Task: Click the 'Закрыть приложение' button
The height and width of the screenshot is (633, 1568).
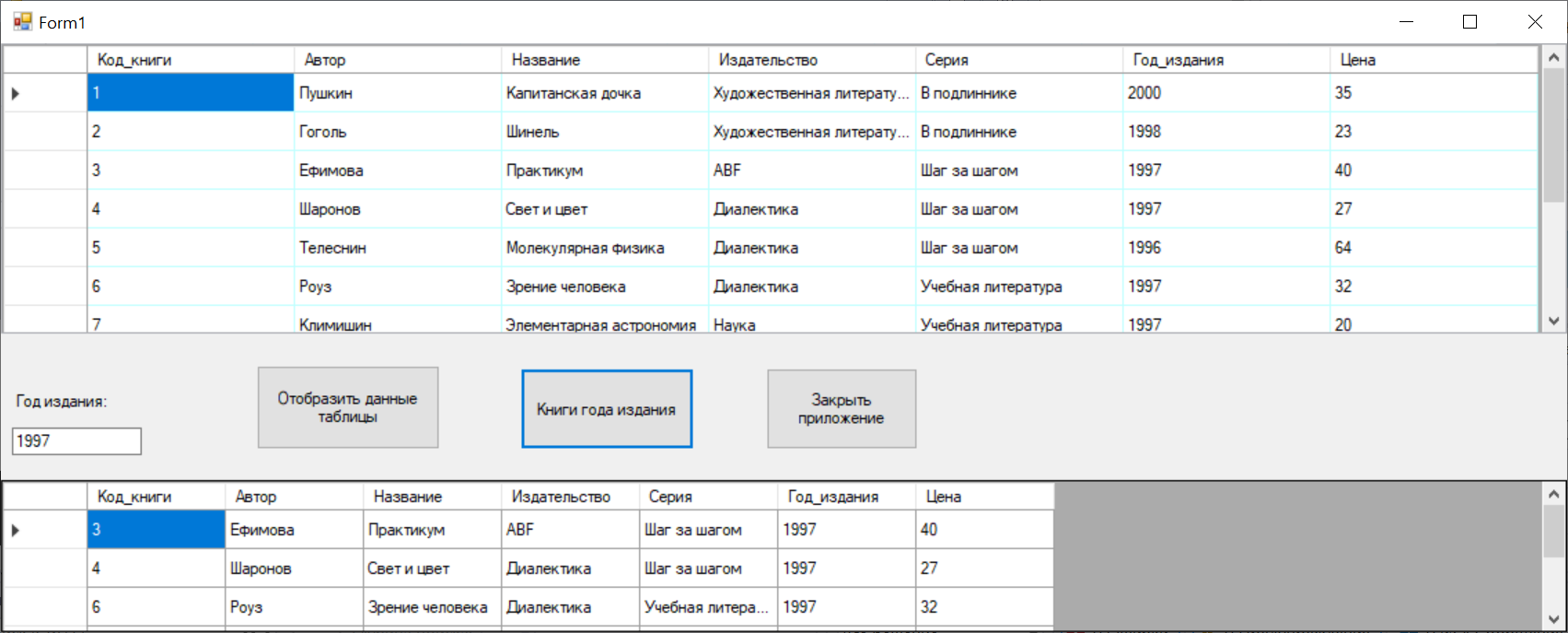Action: pos(841,409)
